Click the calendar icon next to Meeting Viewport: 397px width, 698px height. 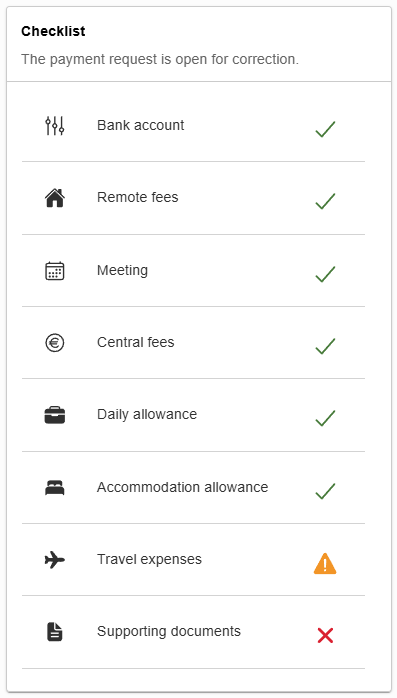coord(55,271)
